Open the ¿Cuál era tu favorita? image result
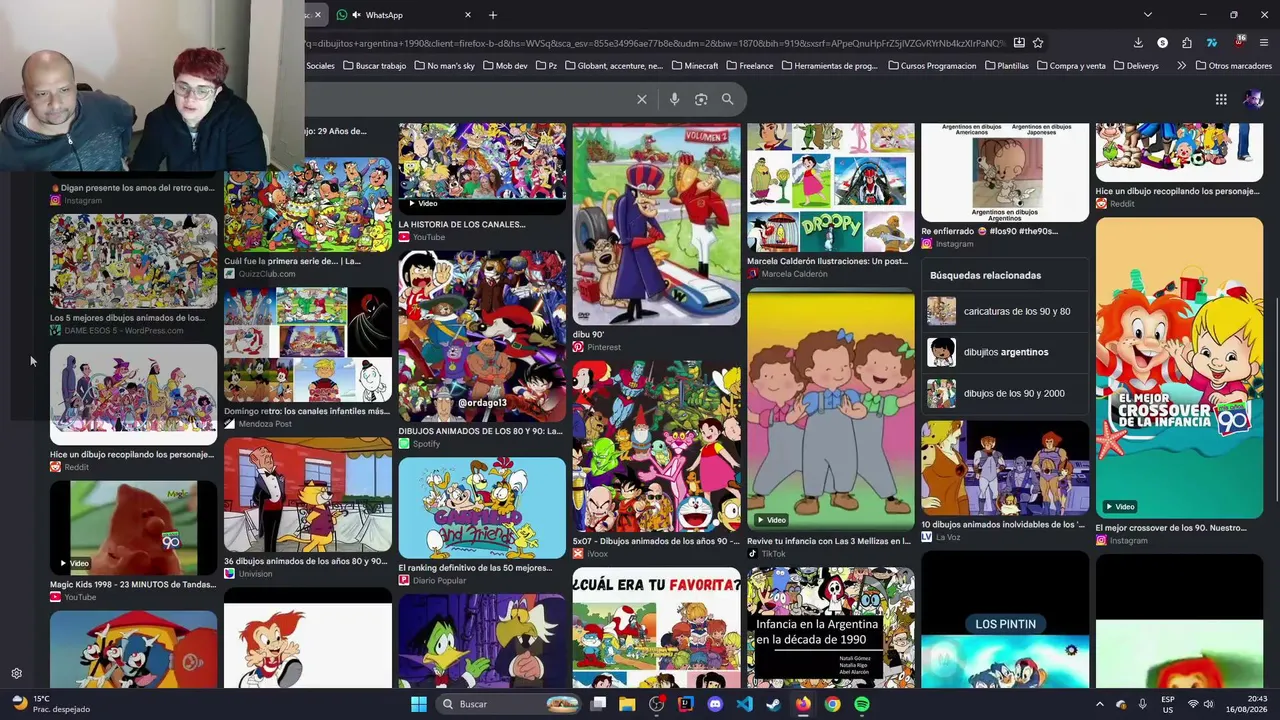1280x720 pixels. 656,628
